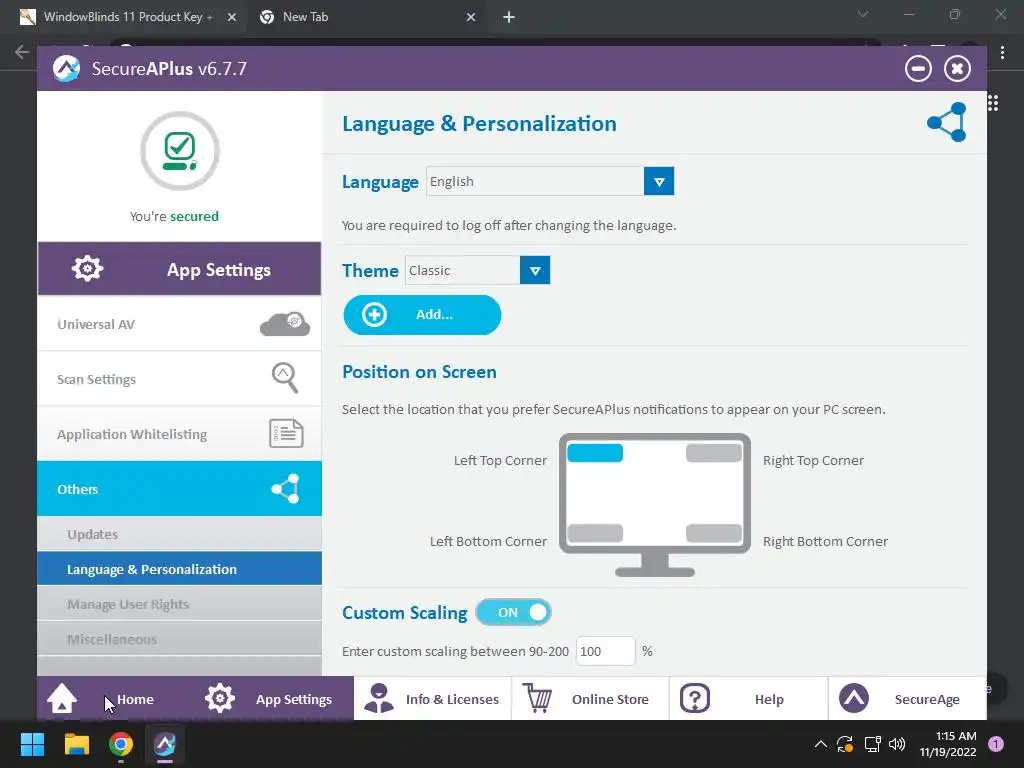Click the Help question mark icon

695,699
